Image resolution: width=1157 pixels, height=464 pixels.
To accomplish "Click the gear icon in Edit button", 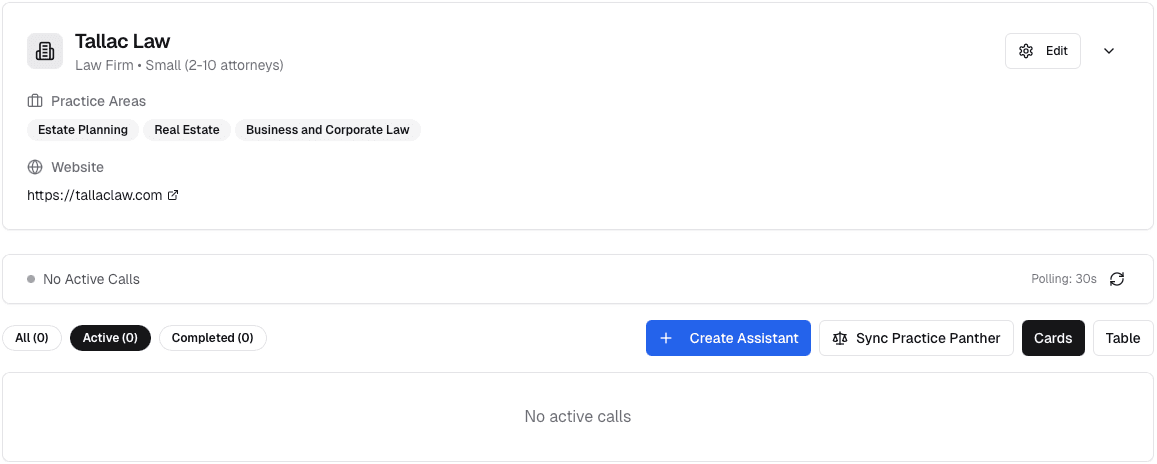I will tap(1025, 51).
